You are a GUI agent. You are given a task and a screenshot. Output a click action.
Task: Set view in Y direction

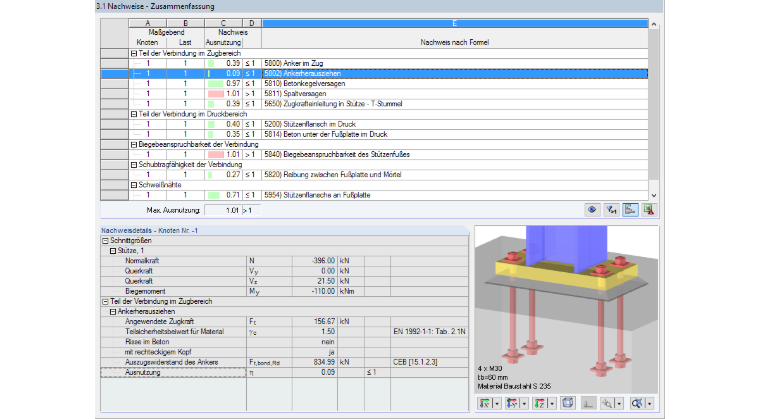(512, 403)
